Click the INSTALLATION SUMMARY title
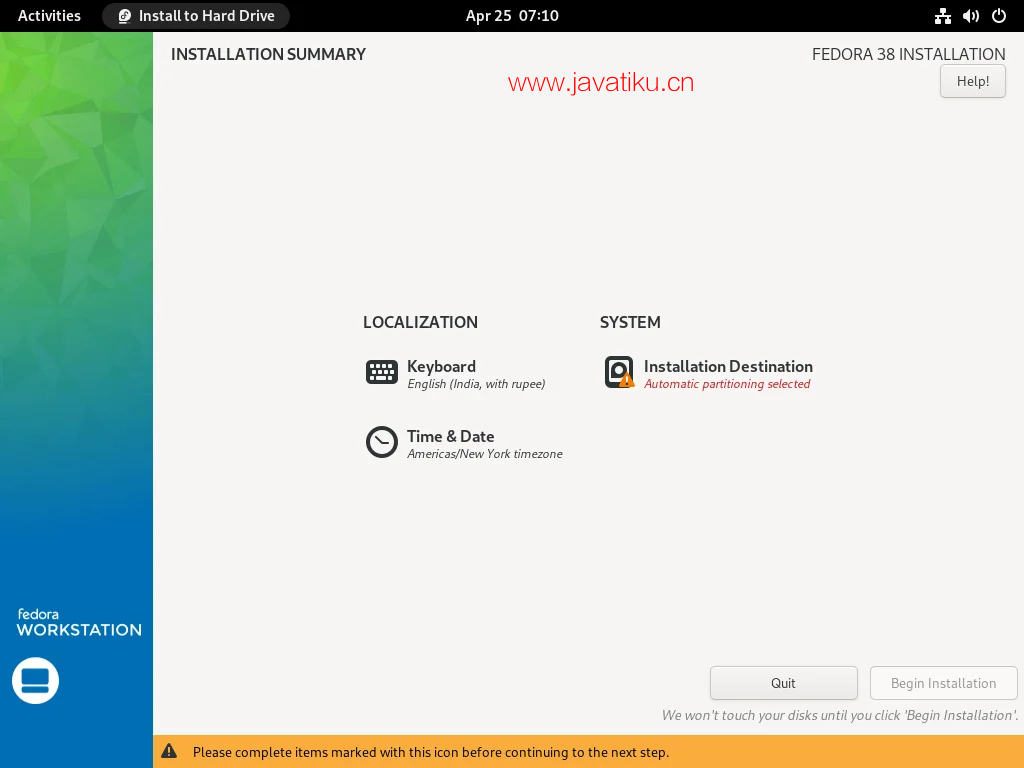 click(x=268, y=54)
